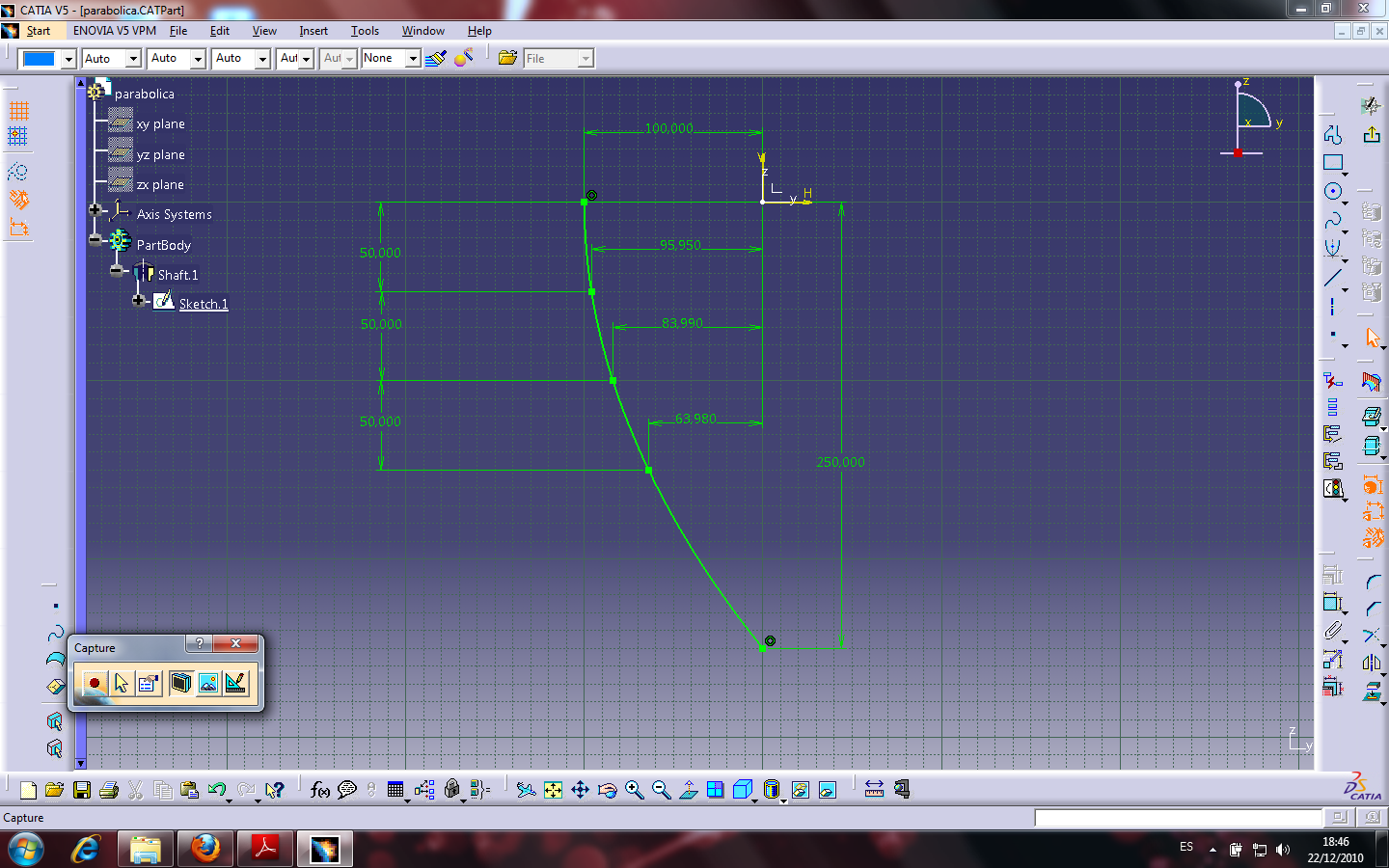
Task: Open Adobe Reader from the taskbar
Action: (x=265, y=850)
